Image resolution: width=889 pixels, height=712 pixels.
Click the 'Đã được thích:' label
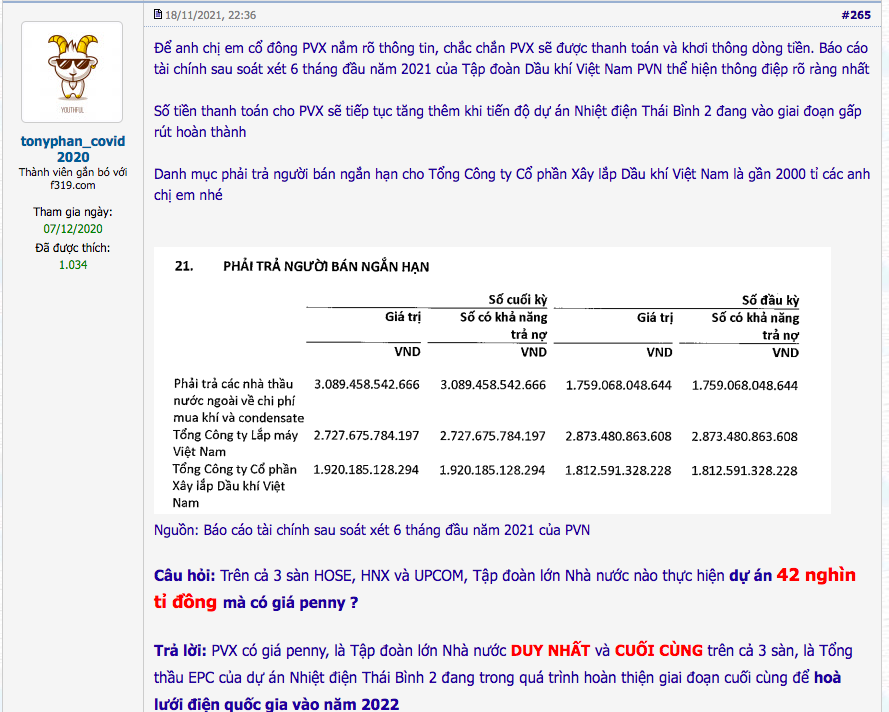click(73, 248)
